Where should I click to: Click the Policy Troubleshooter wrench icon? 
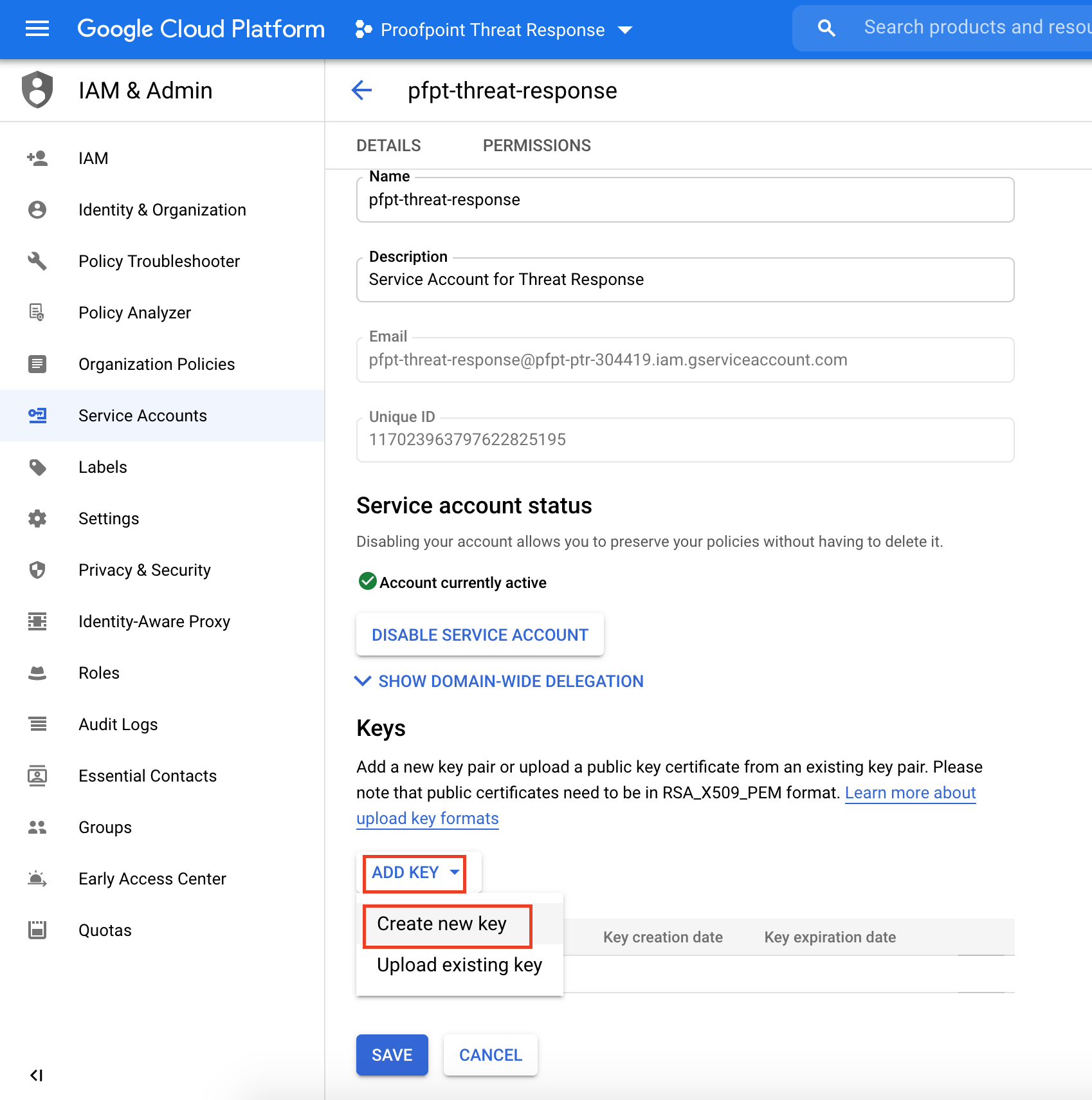click(x=37, y=261)
